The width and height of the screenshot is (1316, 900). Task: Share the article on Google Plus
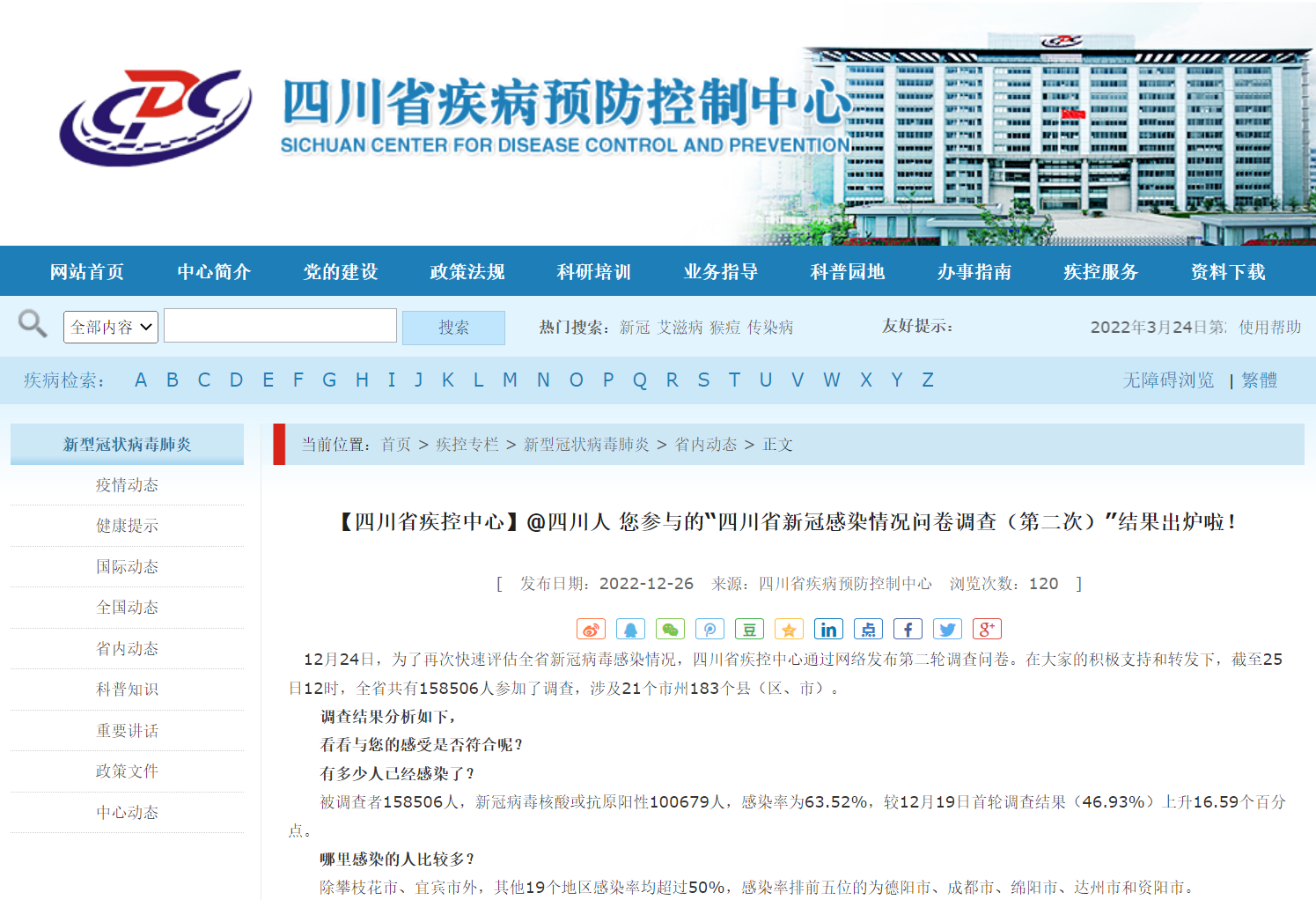pos(987,629)
